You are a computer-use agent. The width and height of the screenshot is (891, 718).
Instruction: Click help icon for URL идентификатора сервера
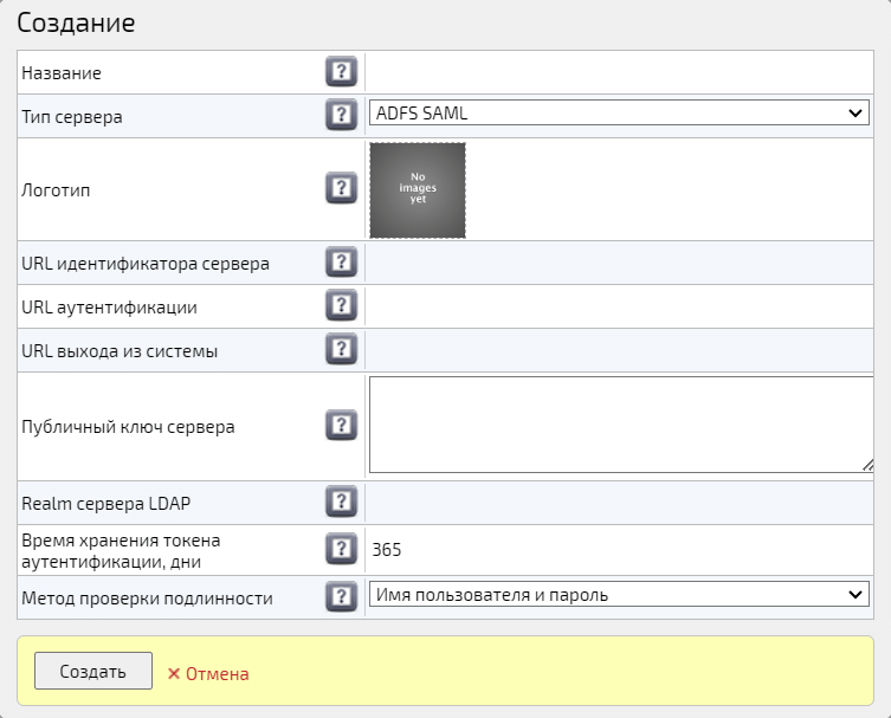pyautogui.click(x=341, y=263)
